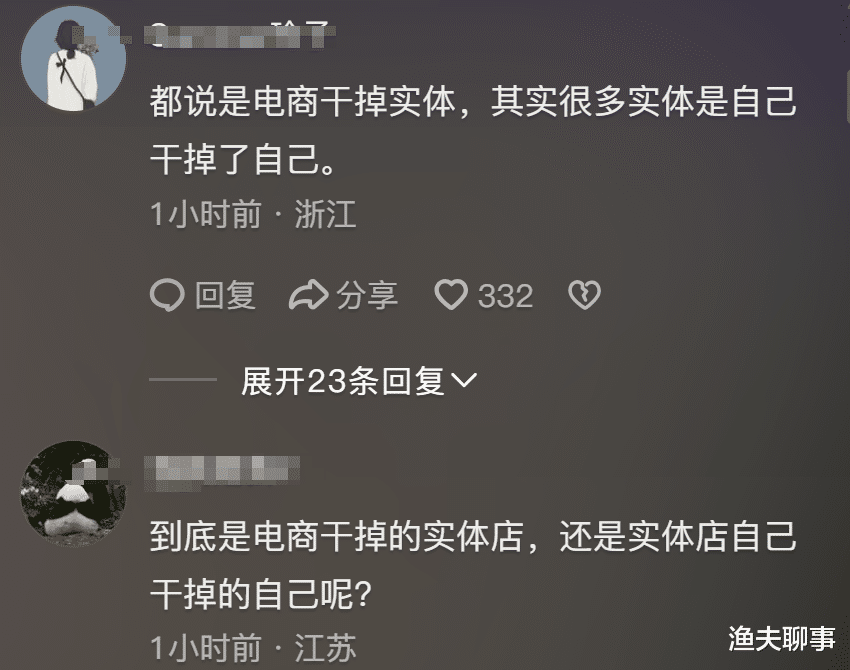Tap the speech bubble reply icon
This screenshot has width=850, height=670.
[x=167, y=295]
